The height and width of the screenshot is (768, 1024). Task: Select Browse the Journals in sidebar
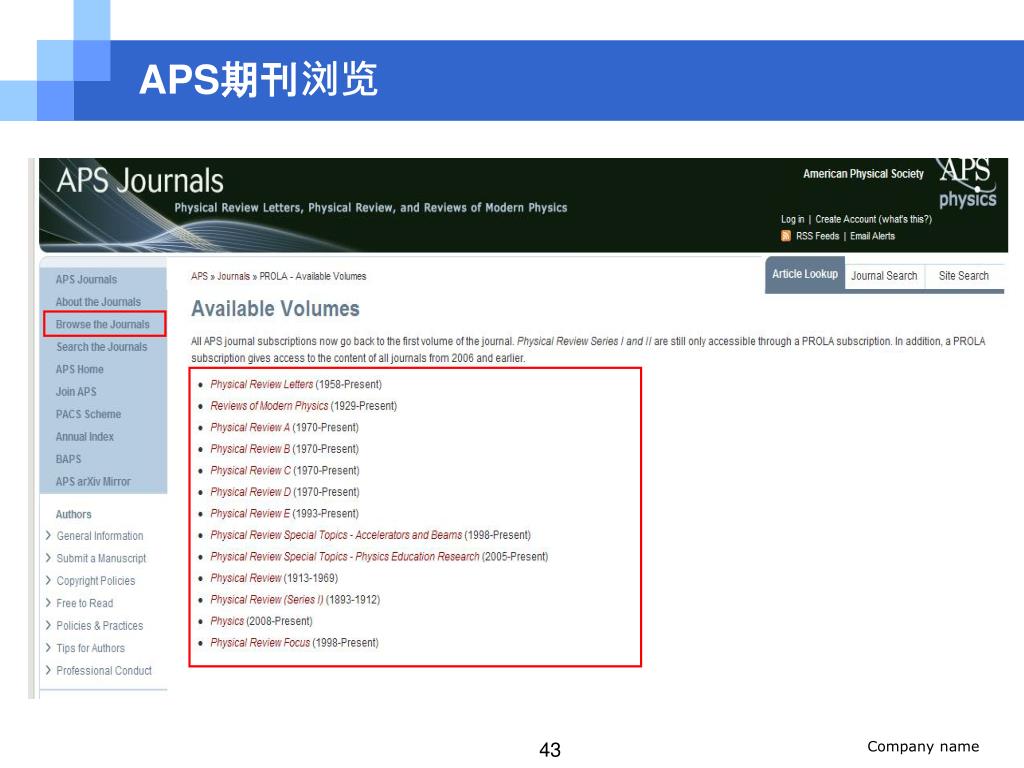click(x=104, y=324)
